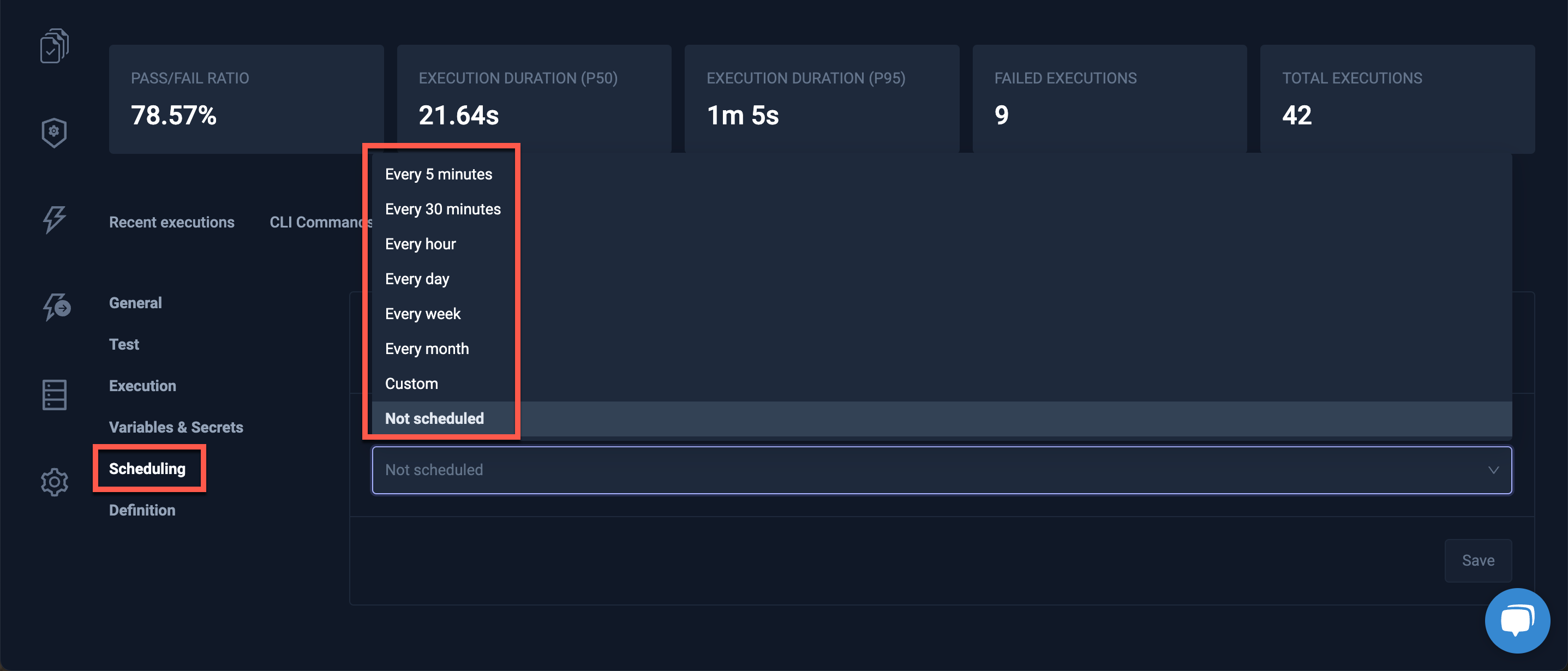
Task: Go to the Variables & Secrets section
Action: [x=176, y=427]
